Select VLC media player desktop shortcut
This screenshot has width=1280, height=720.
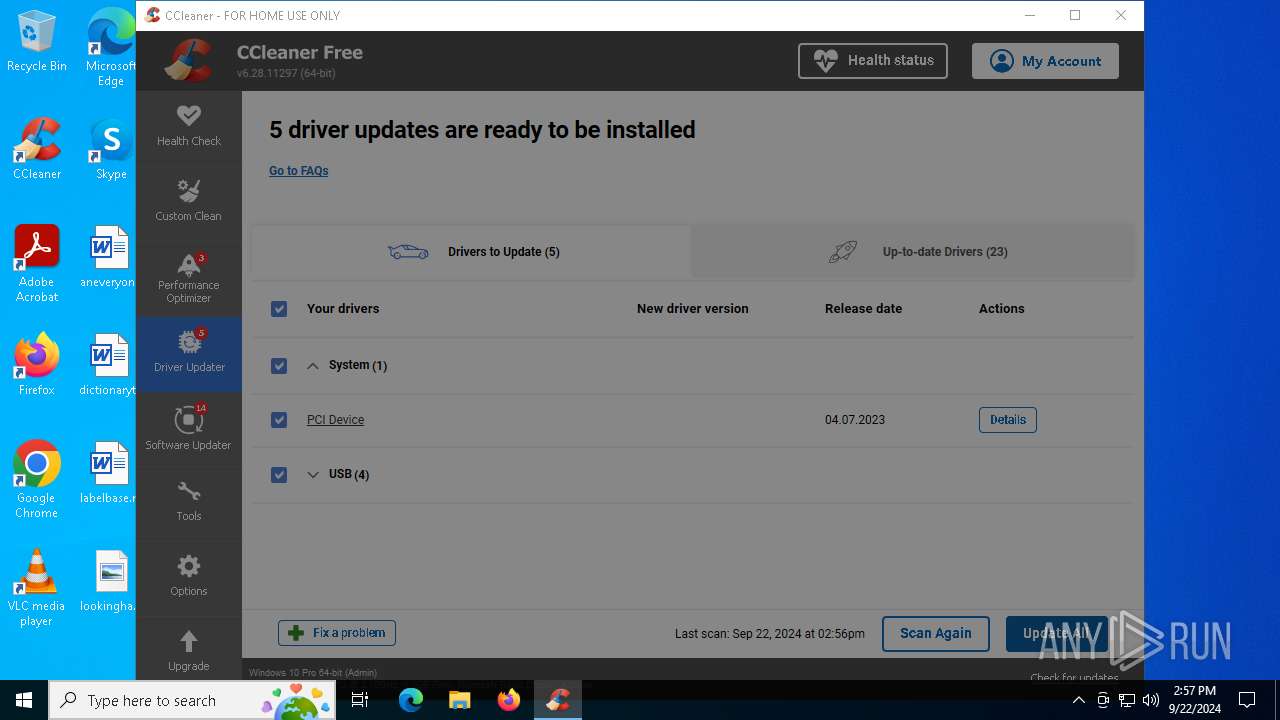(37, 588)
